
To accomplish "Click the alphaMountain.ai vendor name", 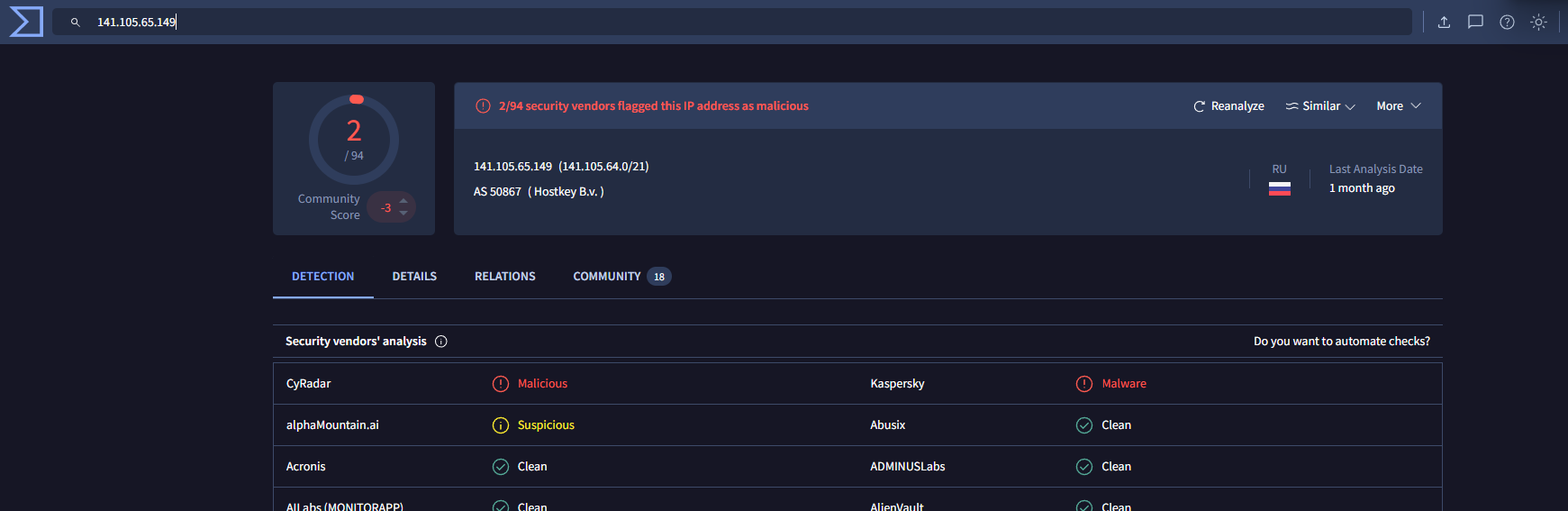I will point(332,425).
